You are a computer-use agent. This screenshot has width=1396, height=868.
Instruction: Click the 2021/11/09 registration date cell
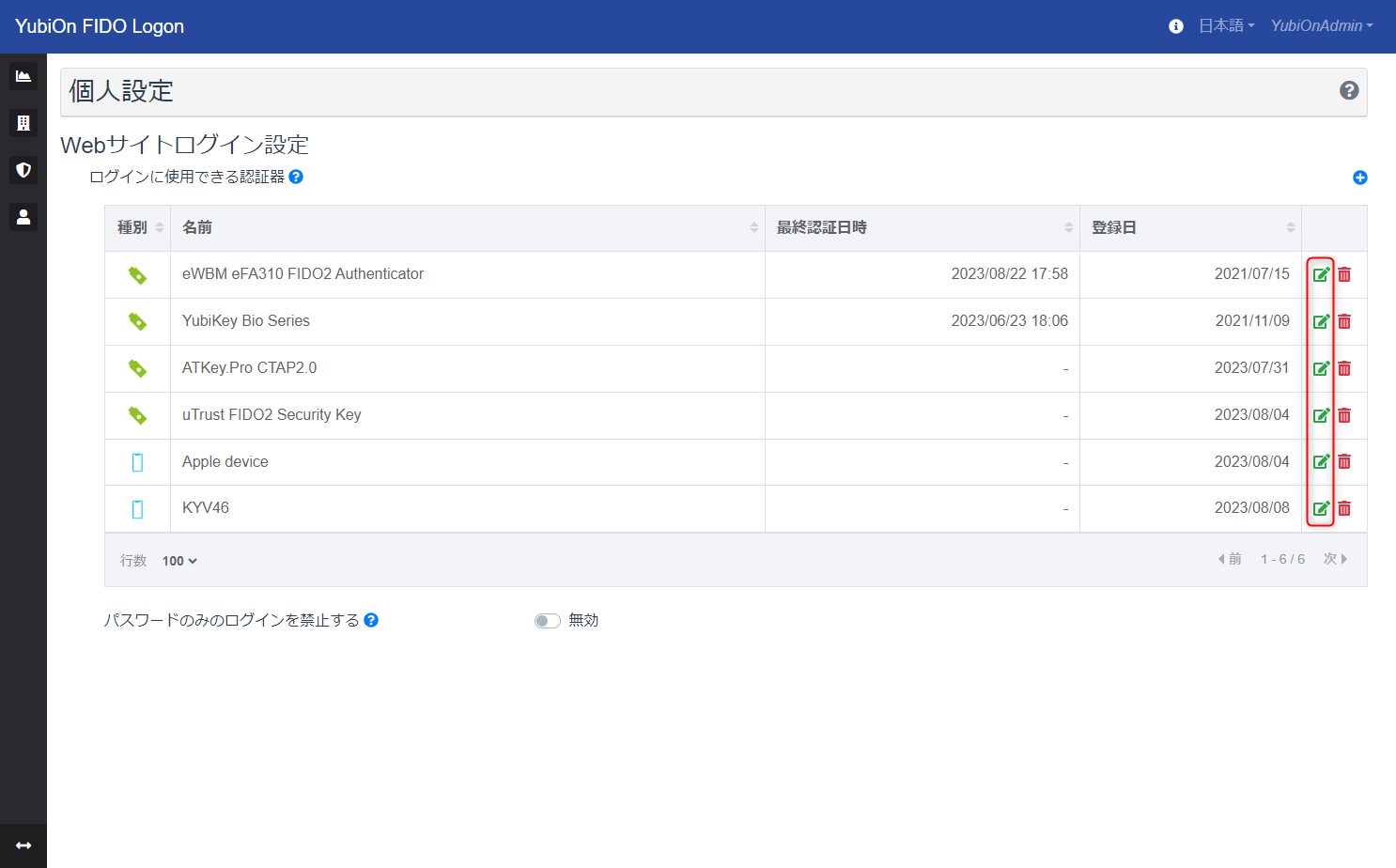coord(1190,321)
